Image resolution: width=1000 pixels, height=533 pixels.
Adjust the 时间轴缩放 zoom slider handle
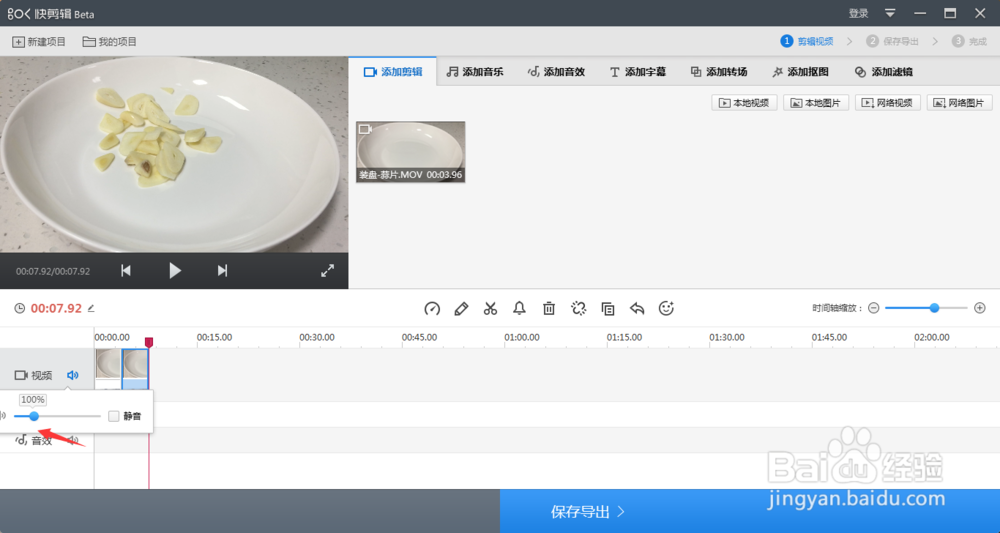pos(934,308)
